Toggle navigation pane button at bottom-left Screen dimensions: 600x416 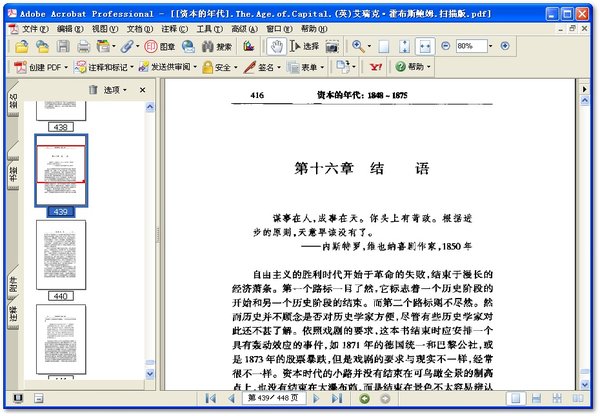pyautogui.click(x=18, y=398)
